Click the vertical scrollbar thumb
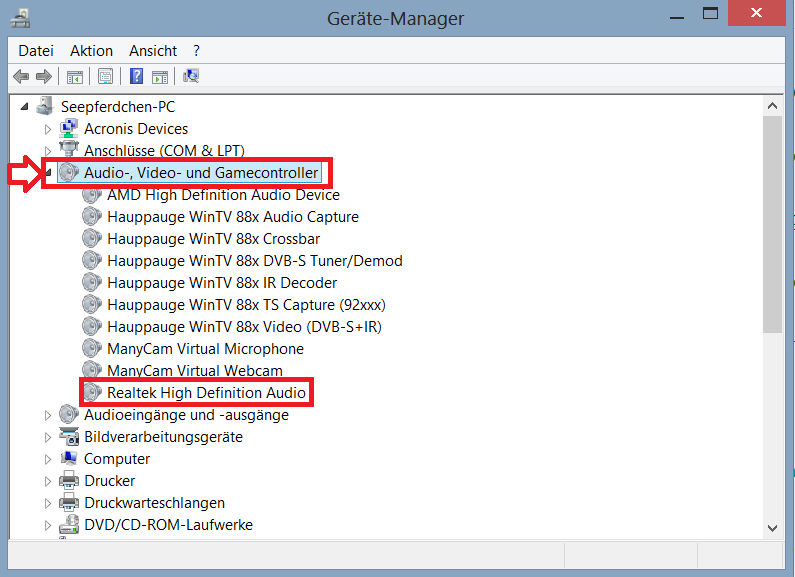The height and width of the screenshot is (577, 795). click(x=772, y=224)
